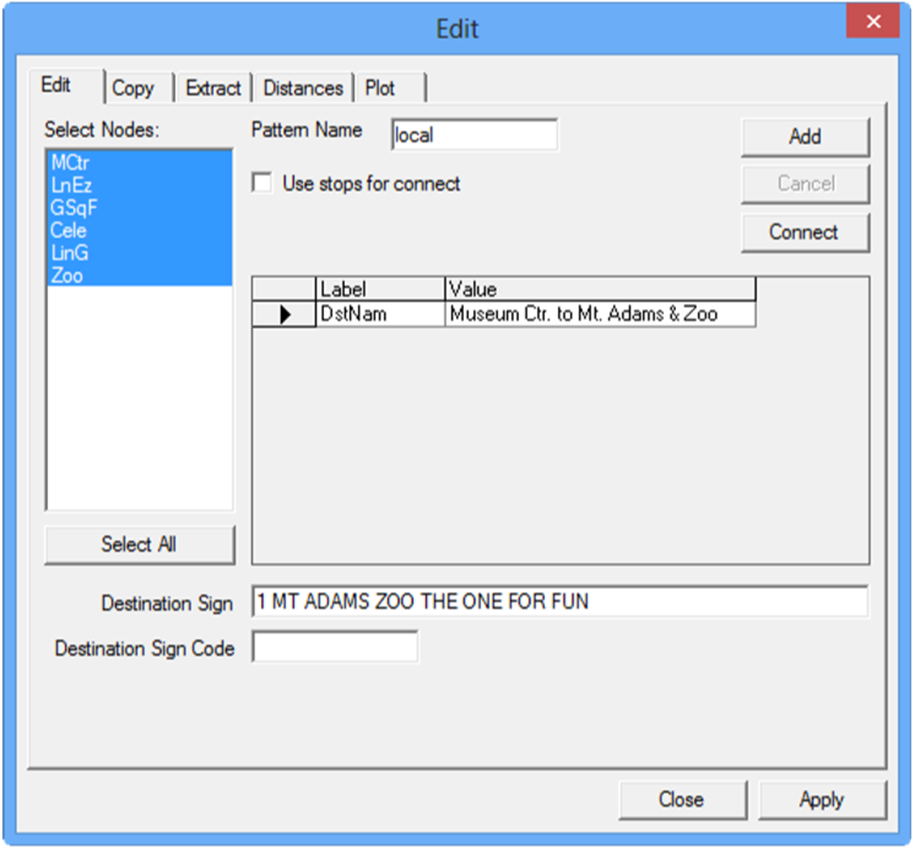Click the Apply button
915x849 pixels.
(x=822, y=800)
